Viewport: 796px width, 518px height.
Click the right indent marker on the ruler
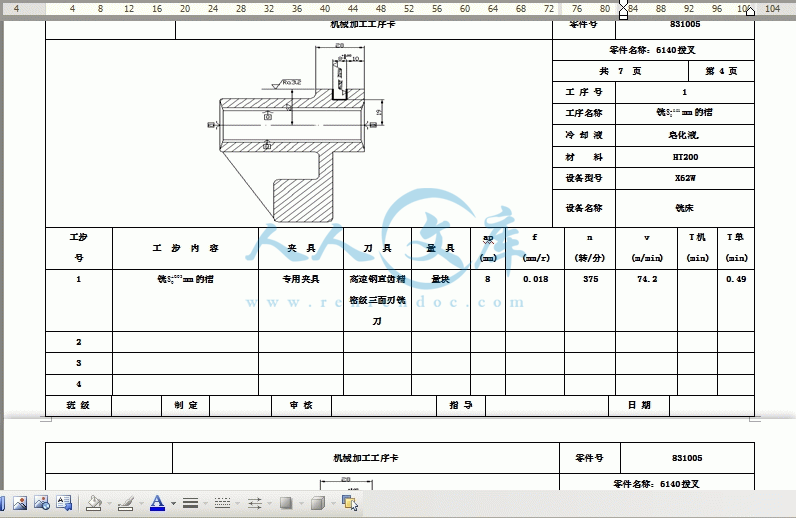click(750, 11)
